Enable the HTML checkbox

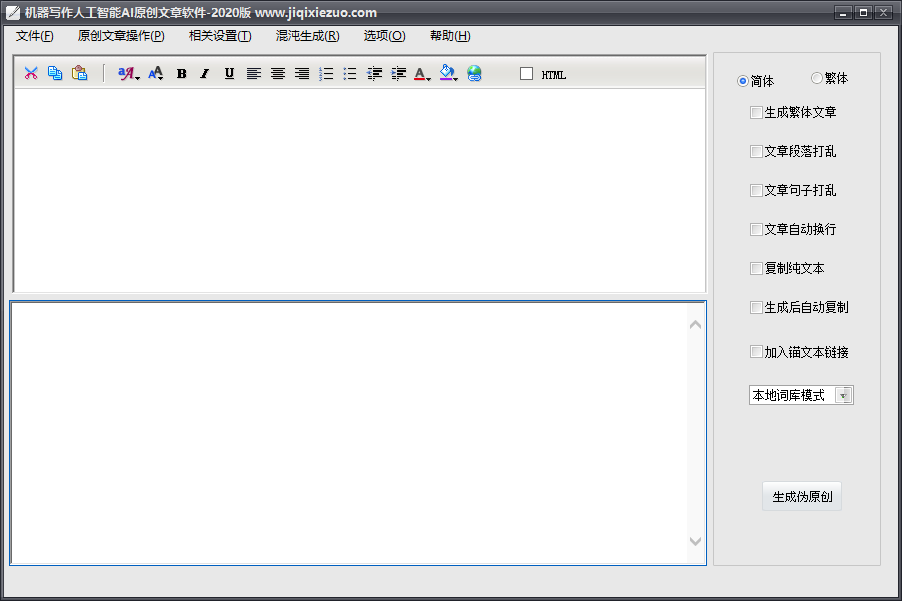(x=527, y=74)
